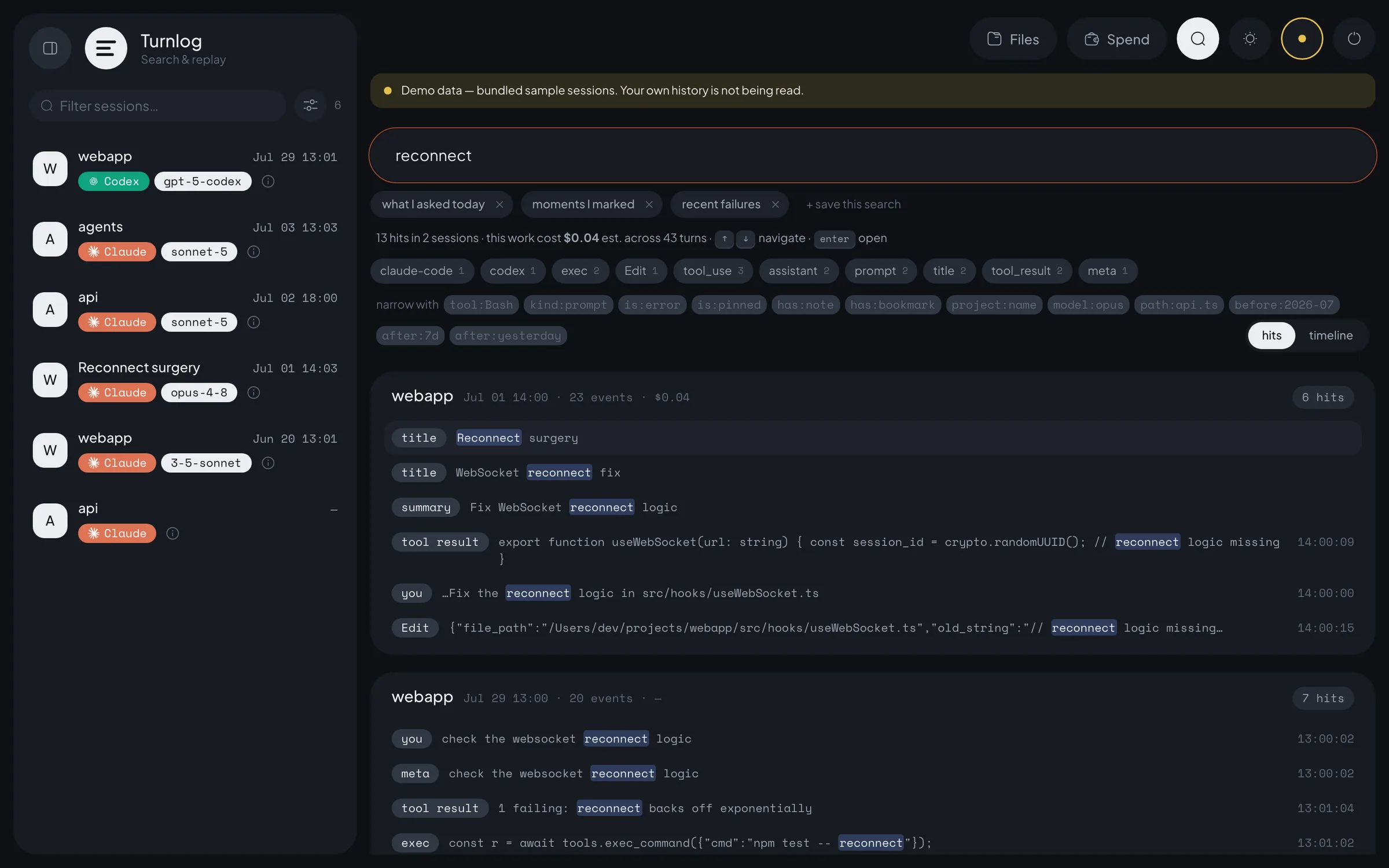Open summary 'Fix WebSocket reconnect logic' hit
This screenshot has width=1389, height=868.
pos(873,507)
